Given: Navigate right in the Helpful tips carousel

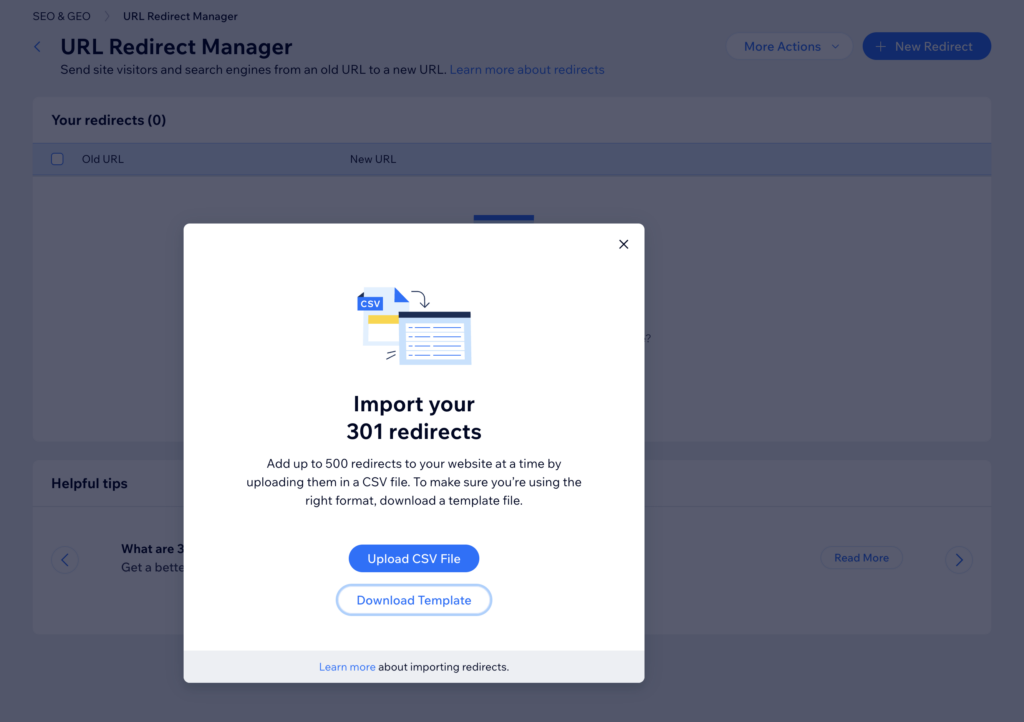Looking at the screenshot, I should [959, 559].
